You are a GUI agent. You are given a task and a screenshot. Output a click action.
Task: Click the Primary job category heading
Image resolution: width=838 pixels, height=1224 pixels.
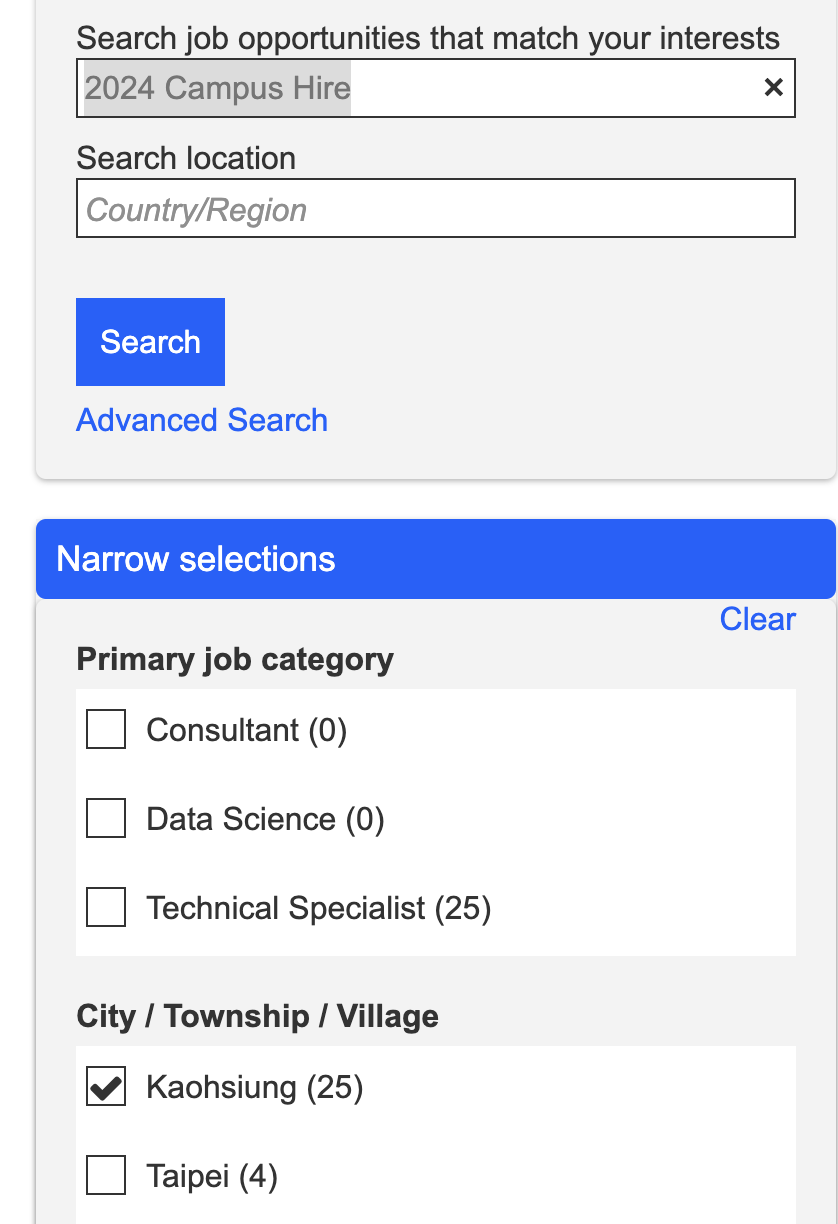pyautogui.click(x=235, y=660)
